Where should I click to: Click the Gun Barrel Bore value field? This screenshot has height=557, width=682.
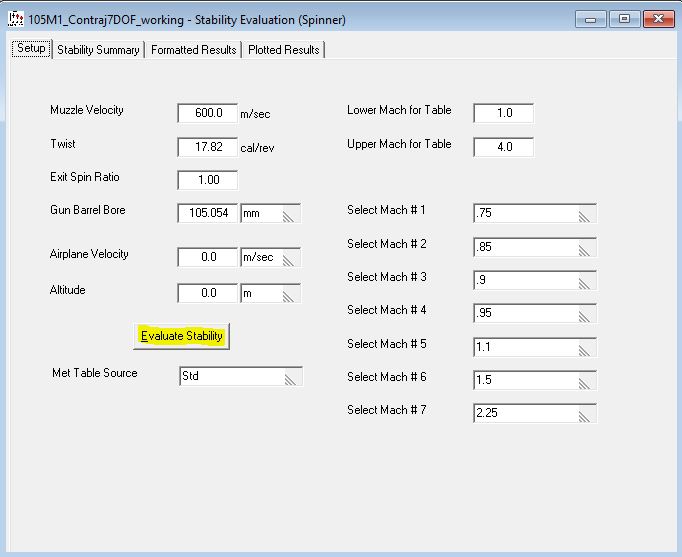point(207,213)
